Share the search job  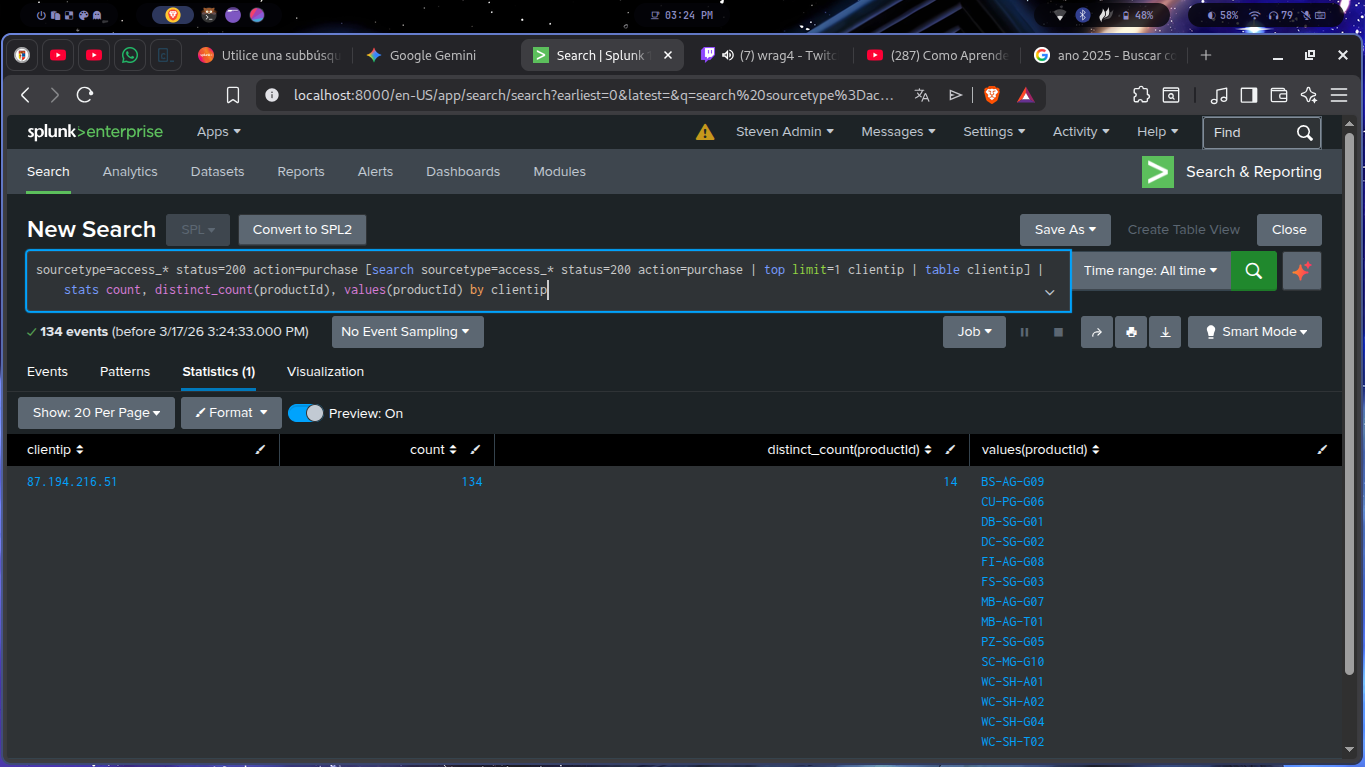[1096, 331]
